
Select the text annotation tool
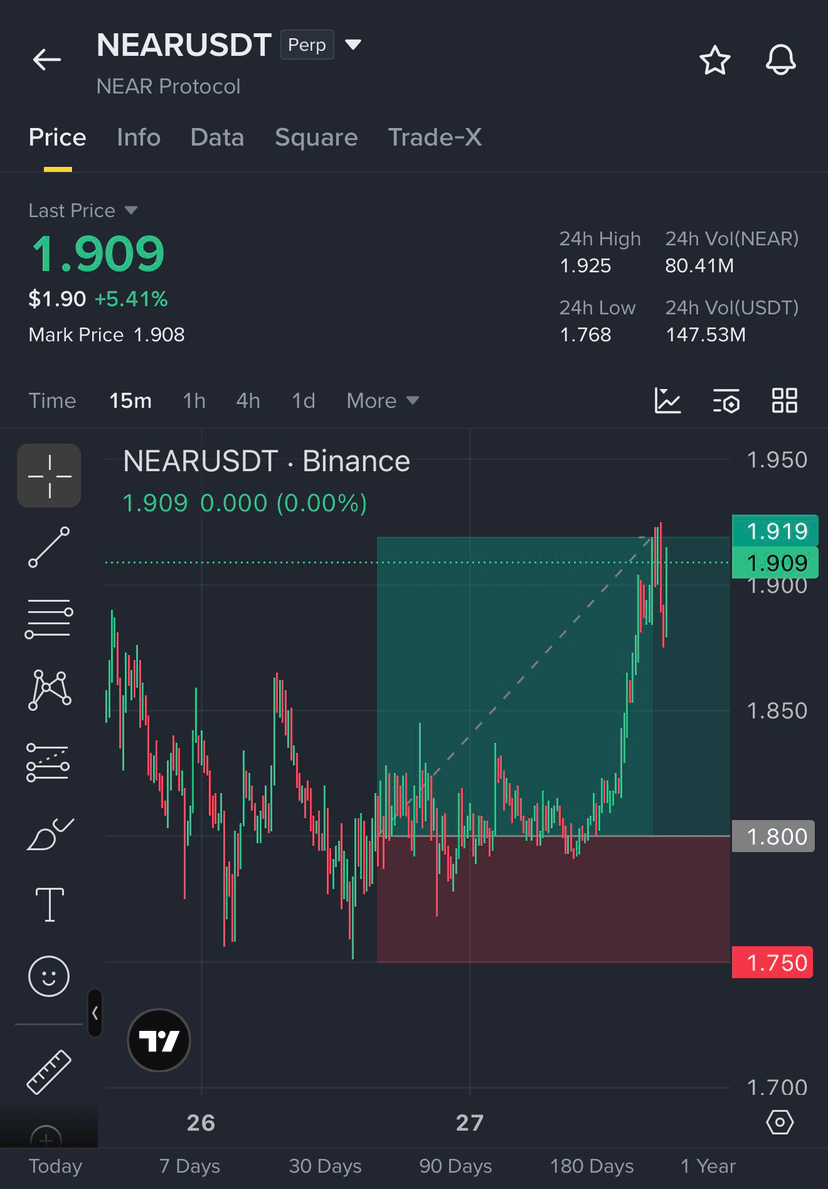click(x=49, y=904)
